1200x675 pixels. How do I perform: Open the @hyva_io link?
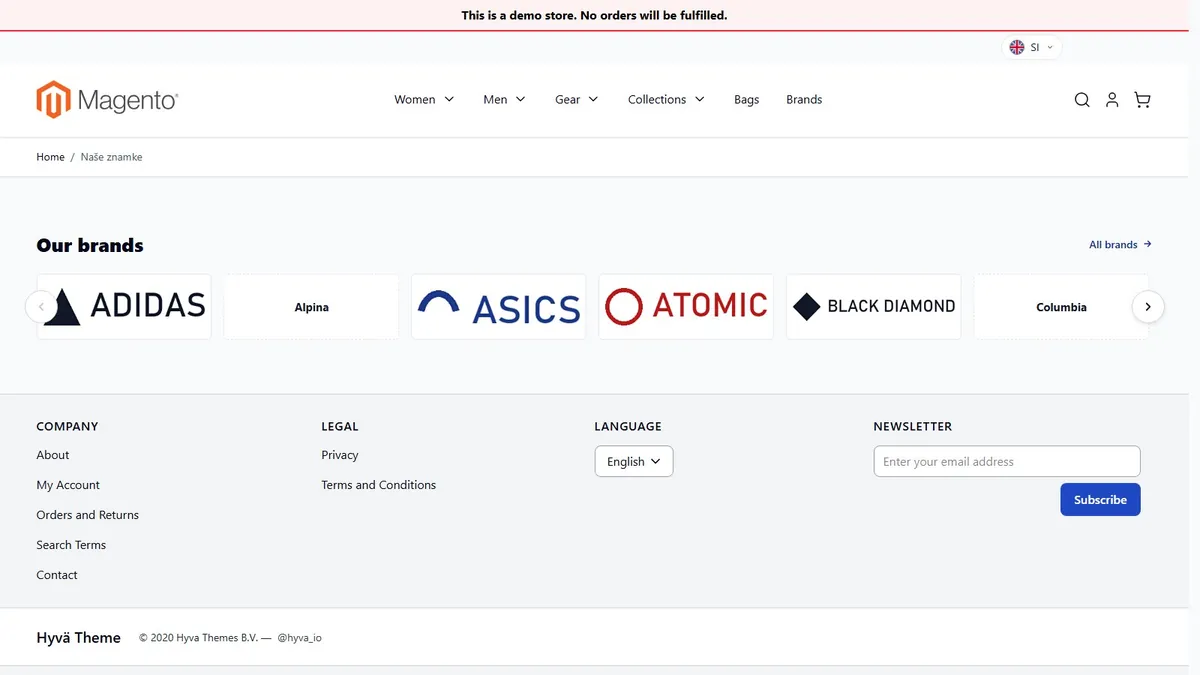coord(299,638)
